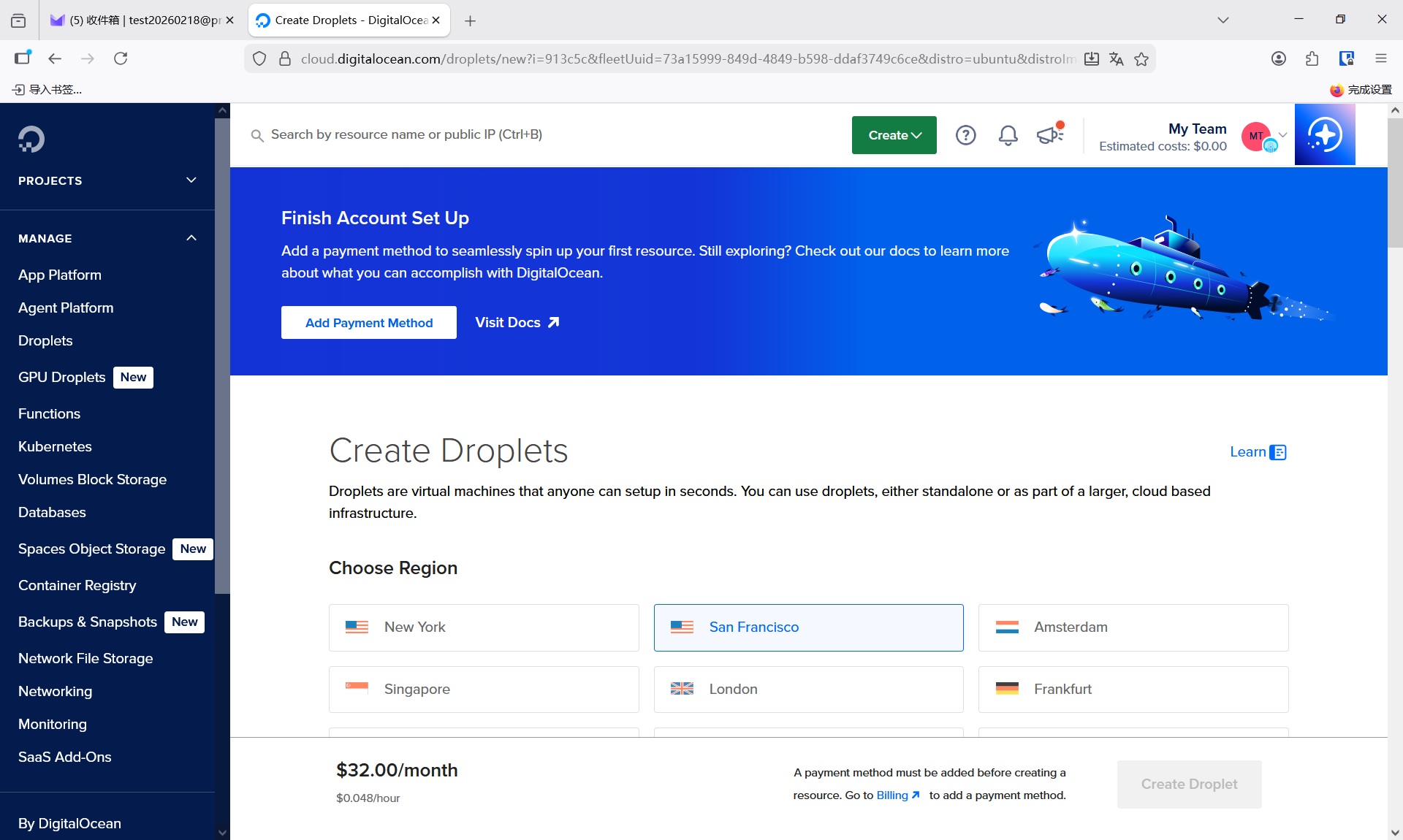The width and height of the screenshot is (1403, 840).
Task: Open Monitoring in sidebar
Action: 53,725
